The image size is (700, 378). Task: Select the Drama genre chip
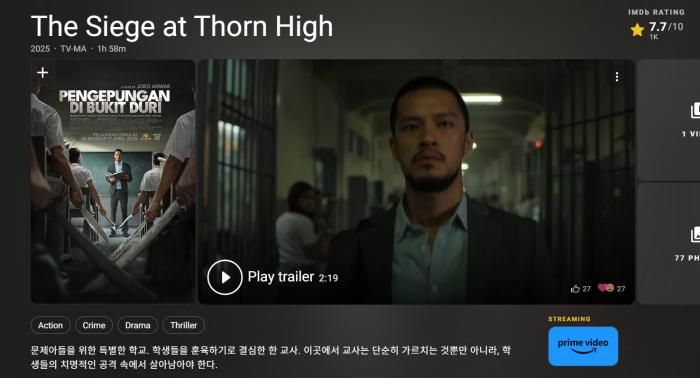(x=138, y=325)
